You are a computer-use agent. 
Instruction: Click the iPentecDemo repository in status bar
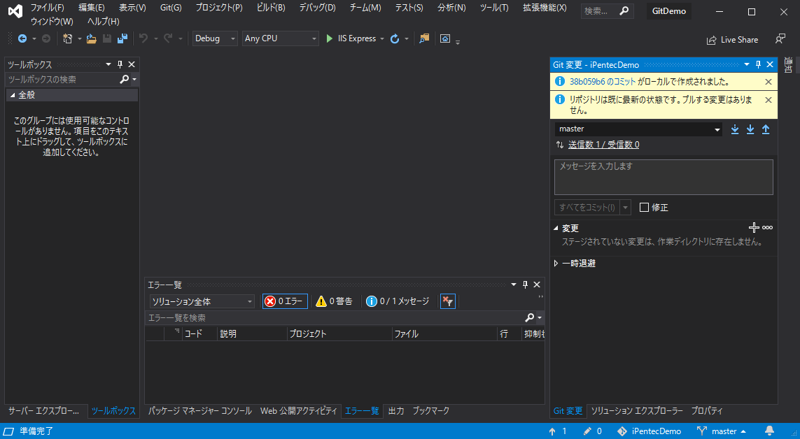coord(649,431)
